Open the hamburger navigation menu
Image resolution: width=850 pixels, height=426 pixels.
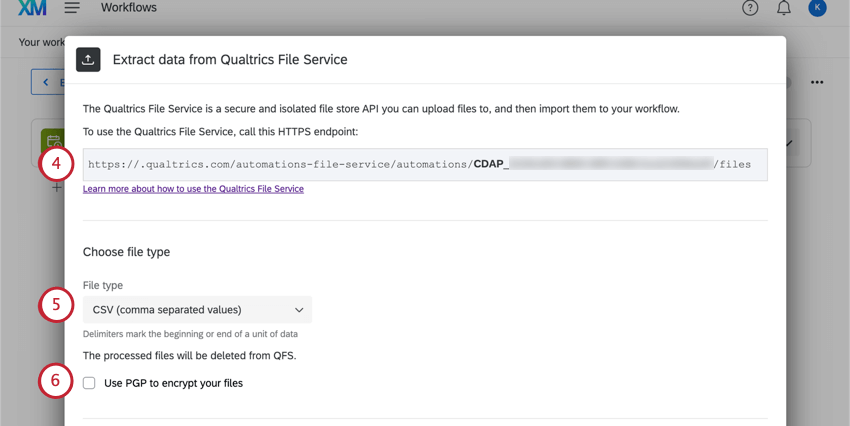[x=72, y=8]
